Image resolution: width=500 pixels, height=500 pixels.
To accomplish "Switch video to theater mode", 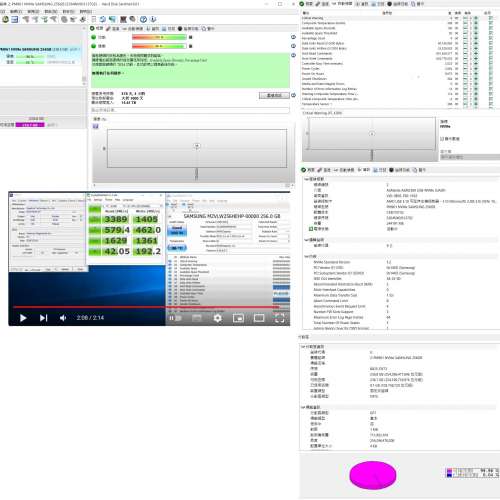I will [x=259, y=318].
